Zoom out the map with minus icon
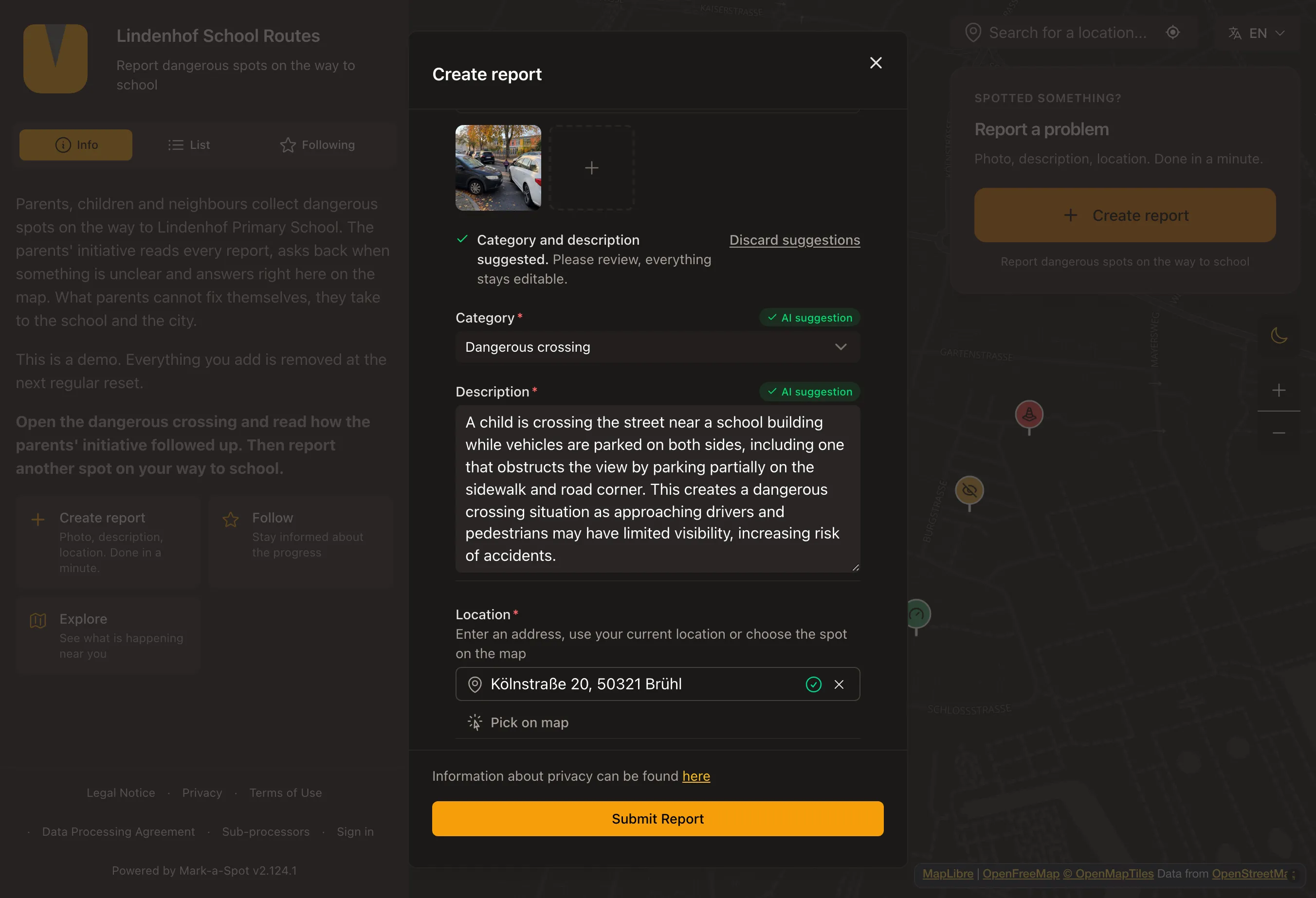 coord(1279,433)
